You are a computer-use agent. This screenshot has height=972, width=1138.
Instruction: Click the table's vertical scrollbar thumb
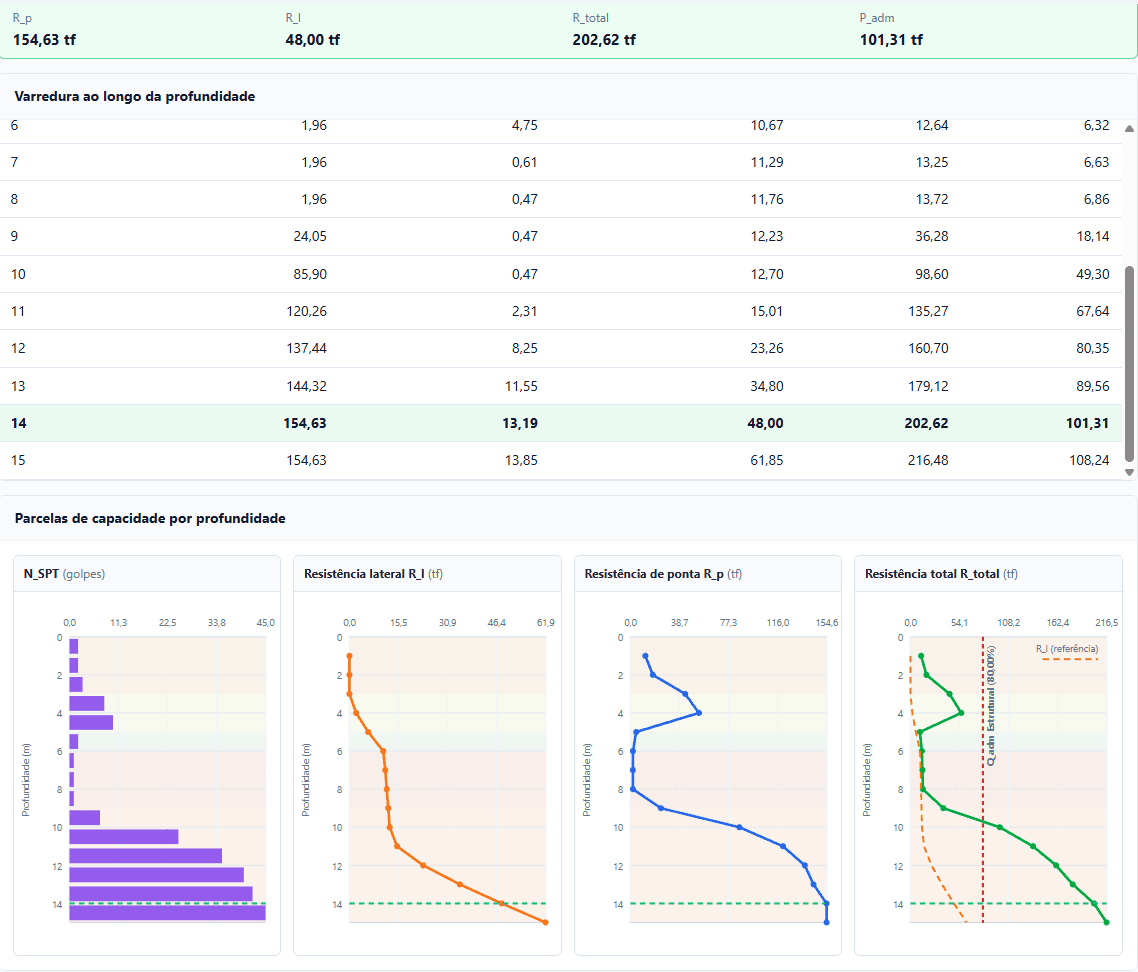click(x=1129, y=364)
